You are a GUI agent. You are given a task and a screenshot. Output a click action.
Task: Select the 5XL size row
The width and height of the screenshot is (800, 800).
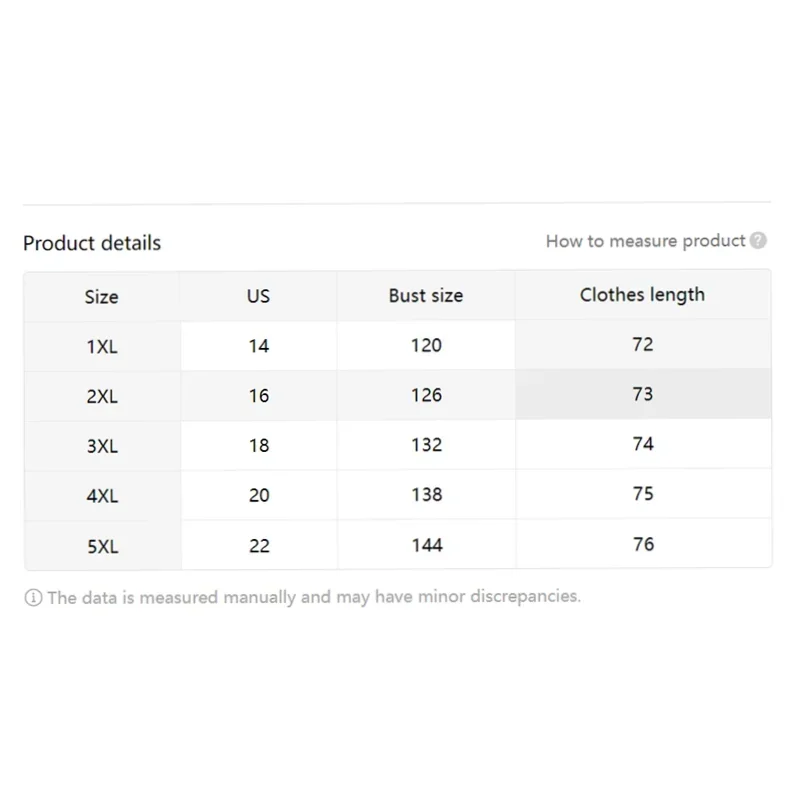coord(398,545)
